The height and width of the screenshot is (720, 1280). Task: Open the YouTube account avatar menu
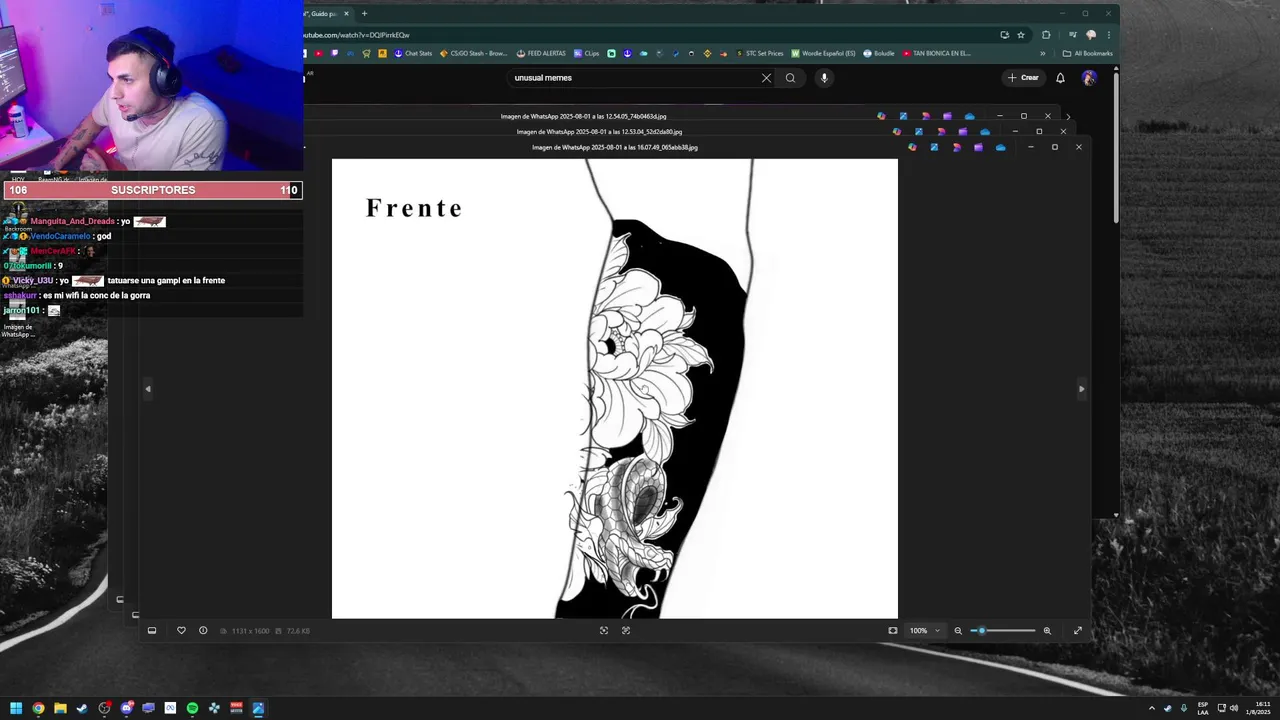coord(1089,78)
